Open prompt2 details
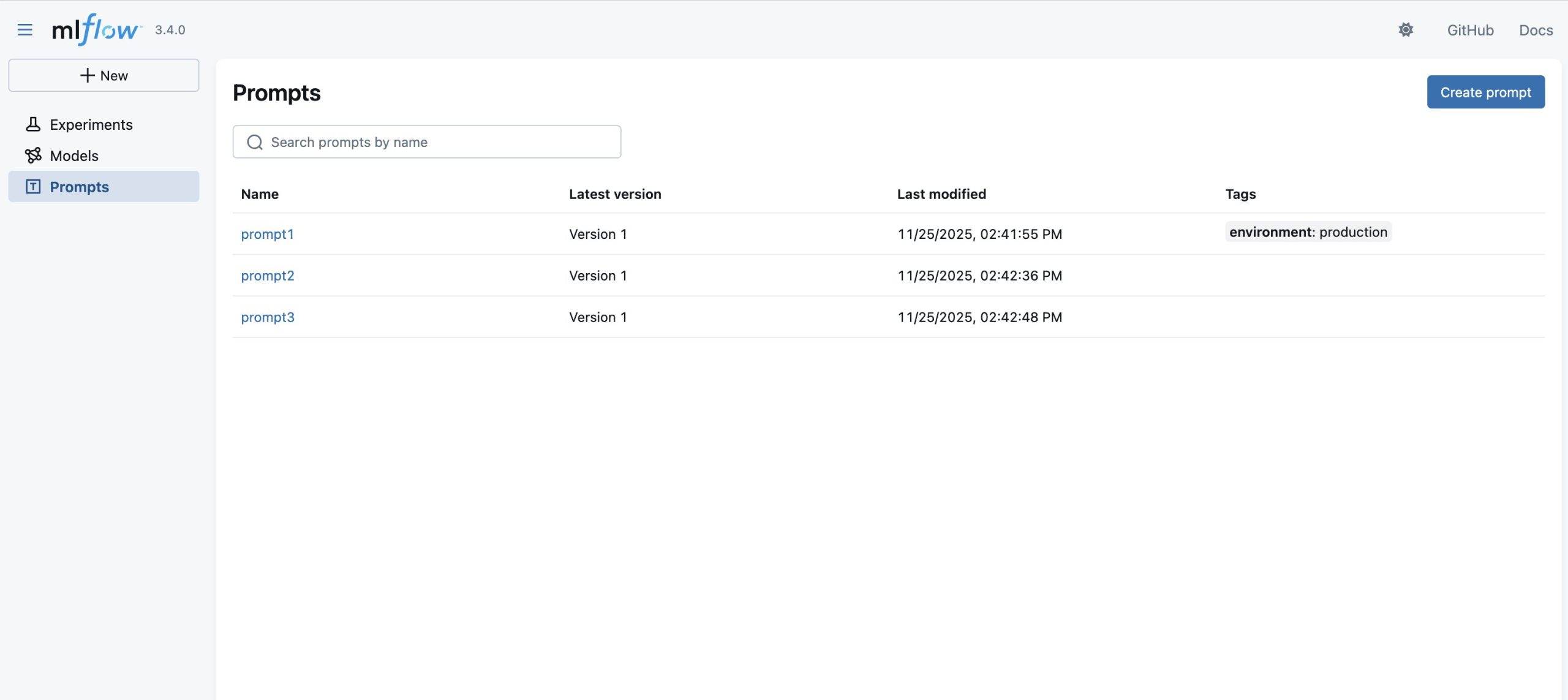 268,275
